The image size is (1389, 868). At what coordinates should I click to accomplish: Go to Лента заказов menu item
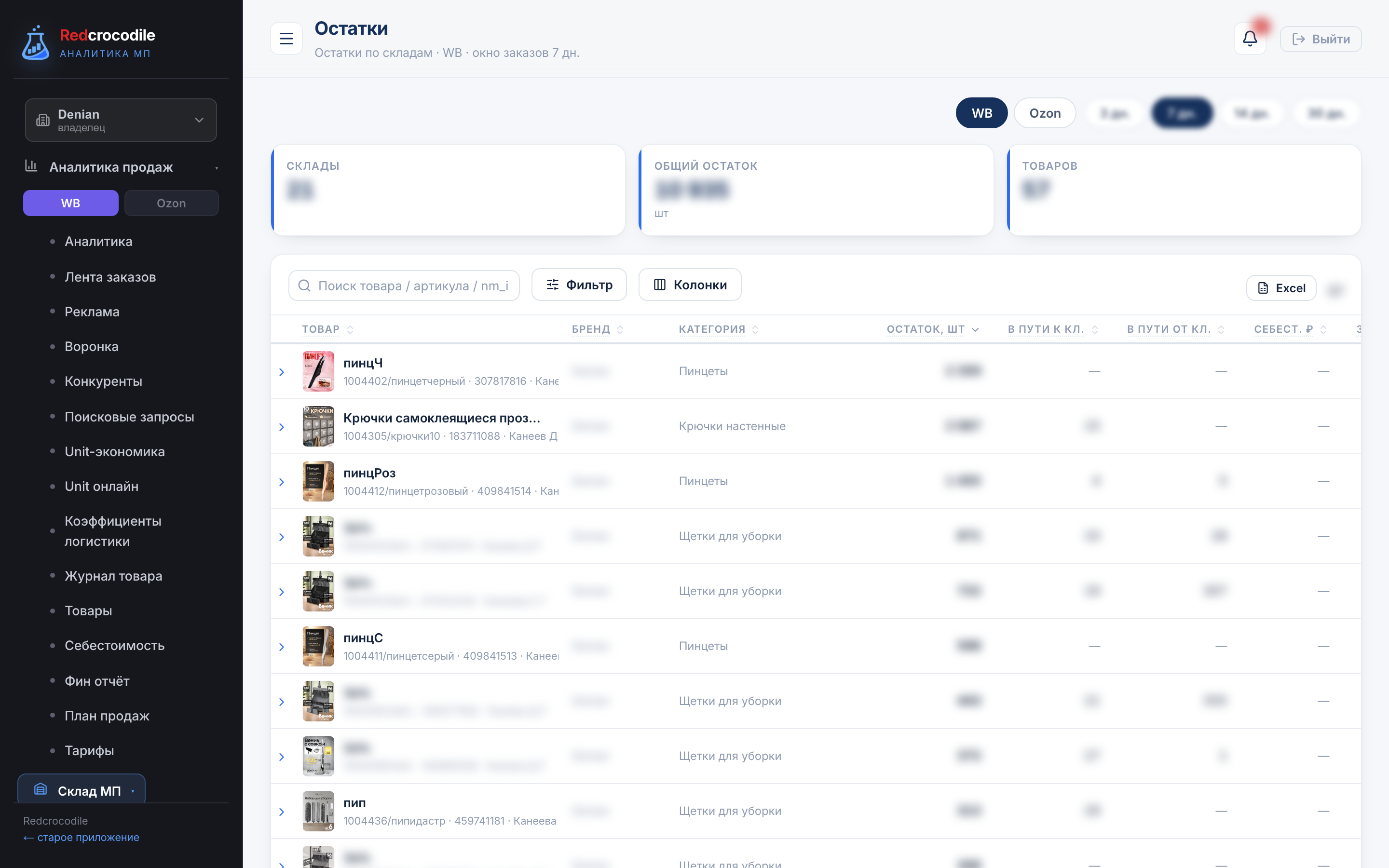tap(110, 277)
